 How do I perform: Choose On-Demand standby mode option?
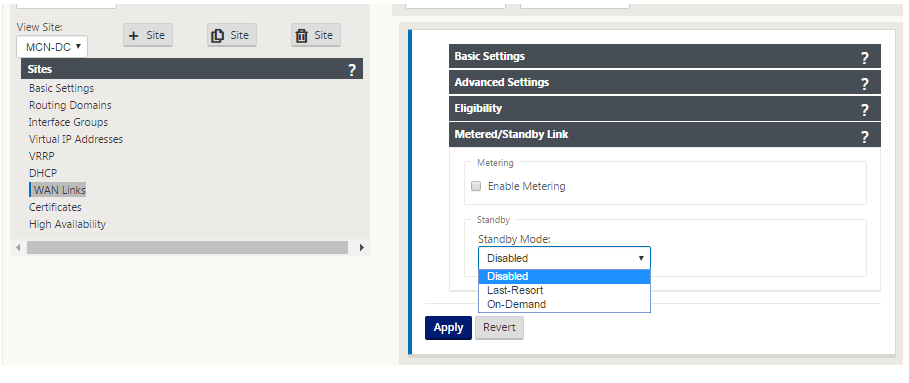564,304
